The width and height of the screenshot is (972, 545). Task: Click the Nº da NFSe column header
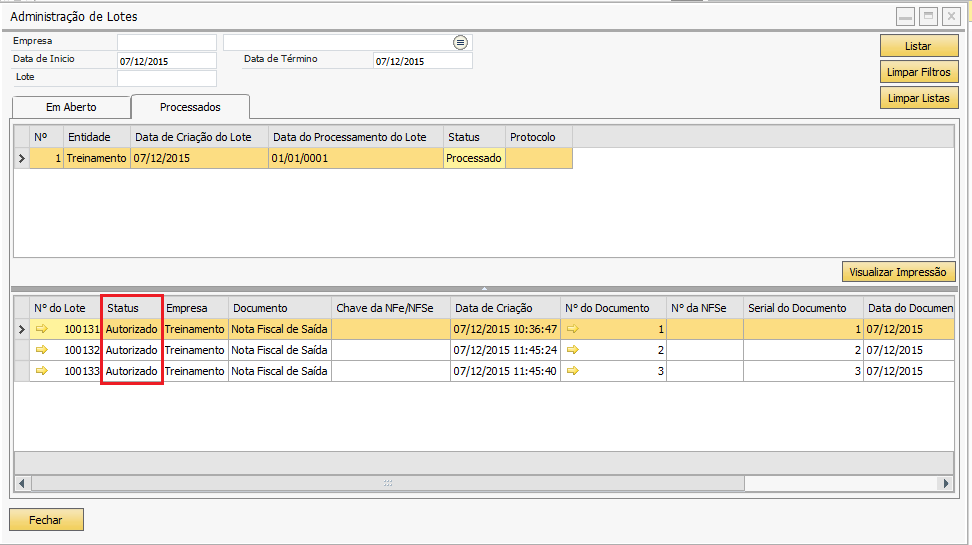coord(705,308)
